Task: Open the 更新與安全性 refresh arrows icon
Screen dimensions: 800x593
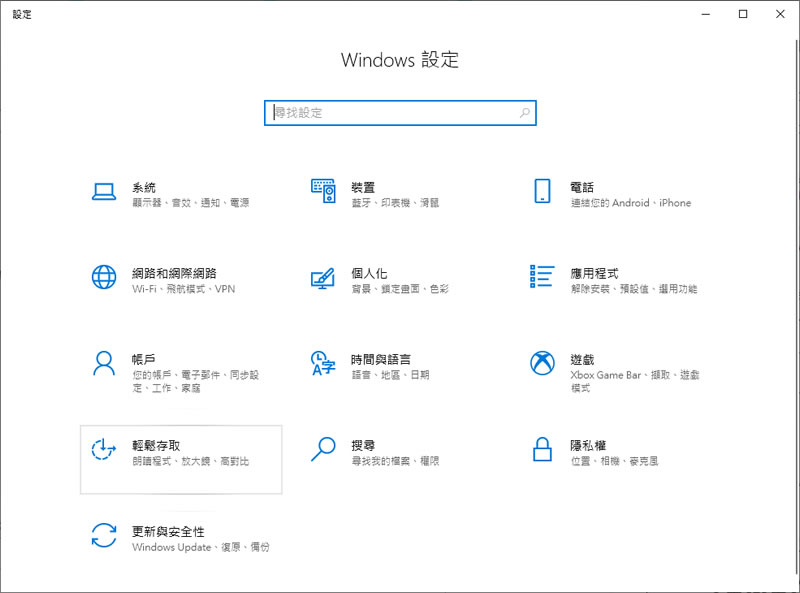Action: point(104,535)
